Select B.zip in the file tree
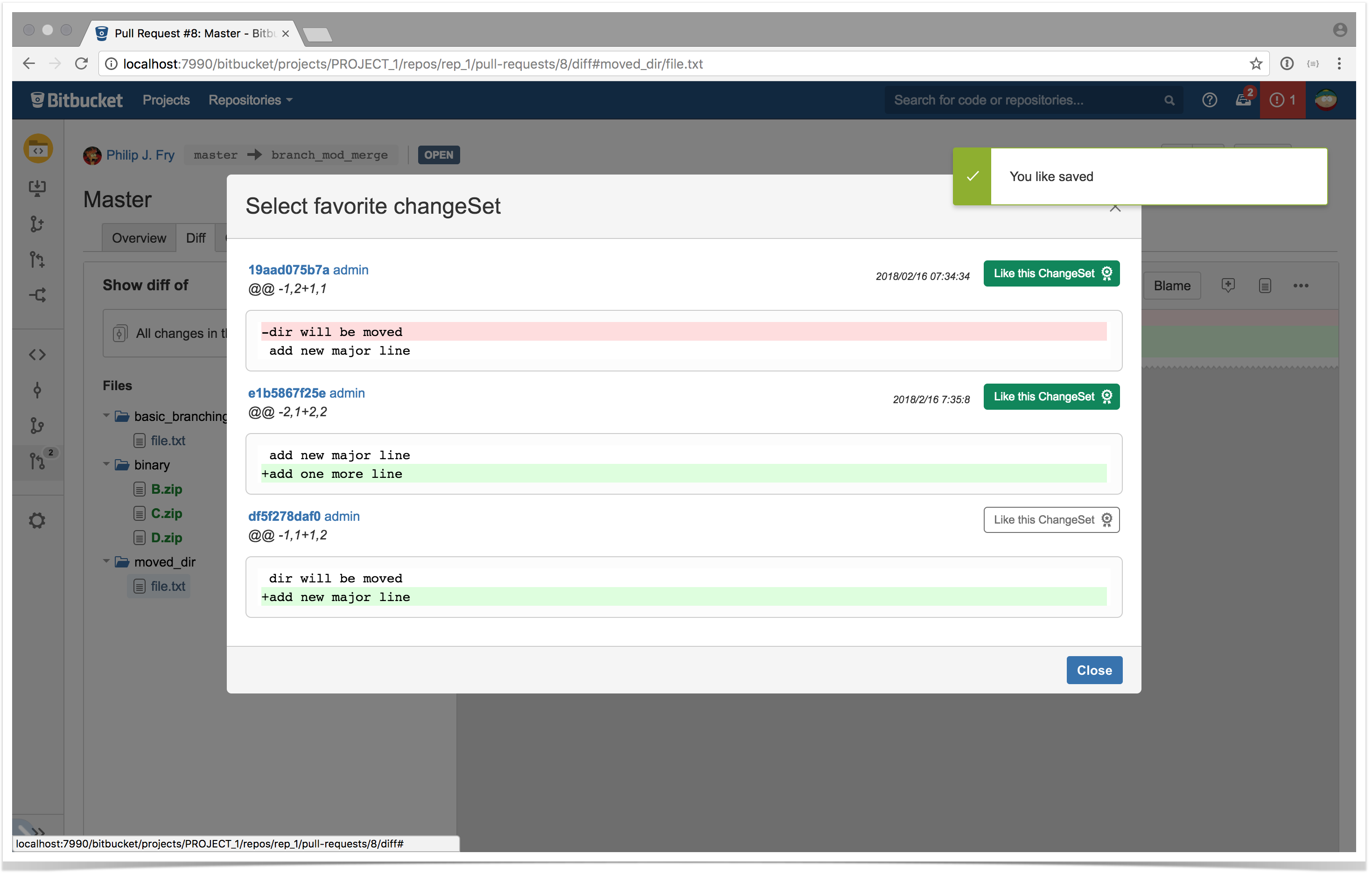The width and height of the screenshot is (1372, 875). 167,490
